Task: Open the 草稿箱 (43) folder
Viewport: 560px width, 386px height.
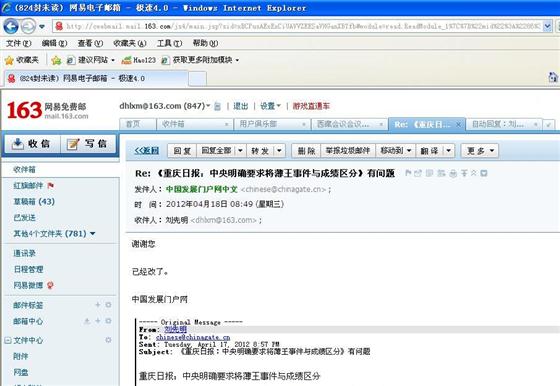Action: coord(34,201)
